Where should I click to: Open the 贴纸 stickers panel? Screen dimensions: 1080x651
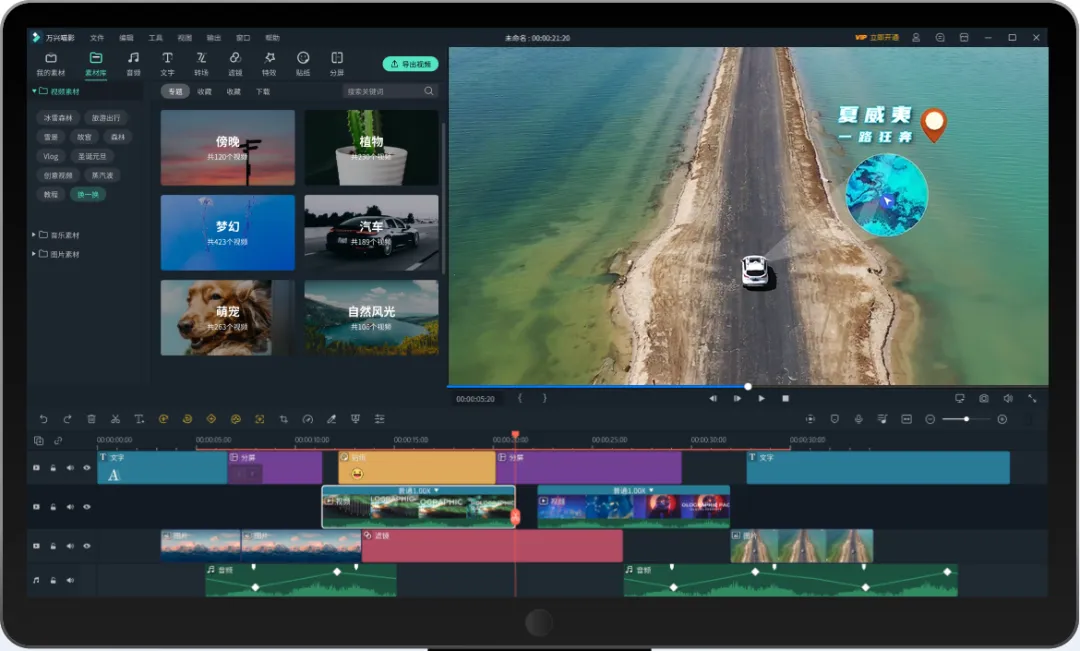pyautogui.click(x=303, y=63)
